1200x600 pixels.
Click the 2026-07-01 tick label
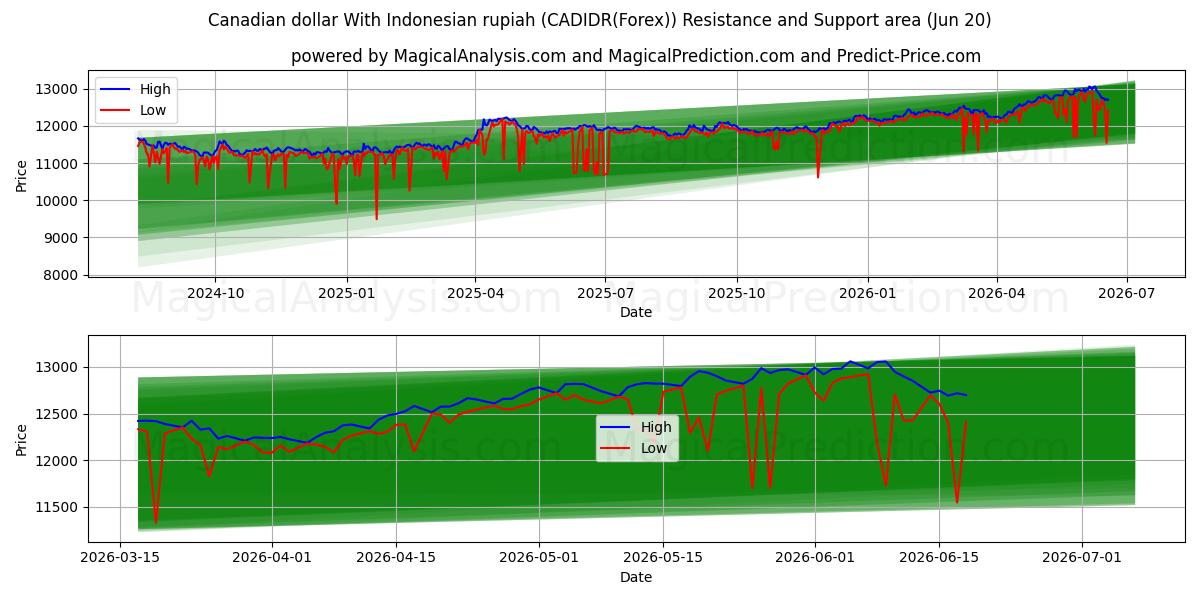pyautogui.click(x=1081, y=558)
